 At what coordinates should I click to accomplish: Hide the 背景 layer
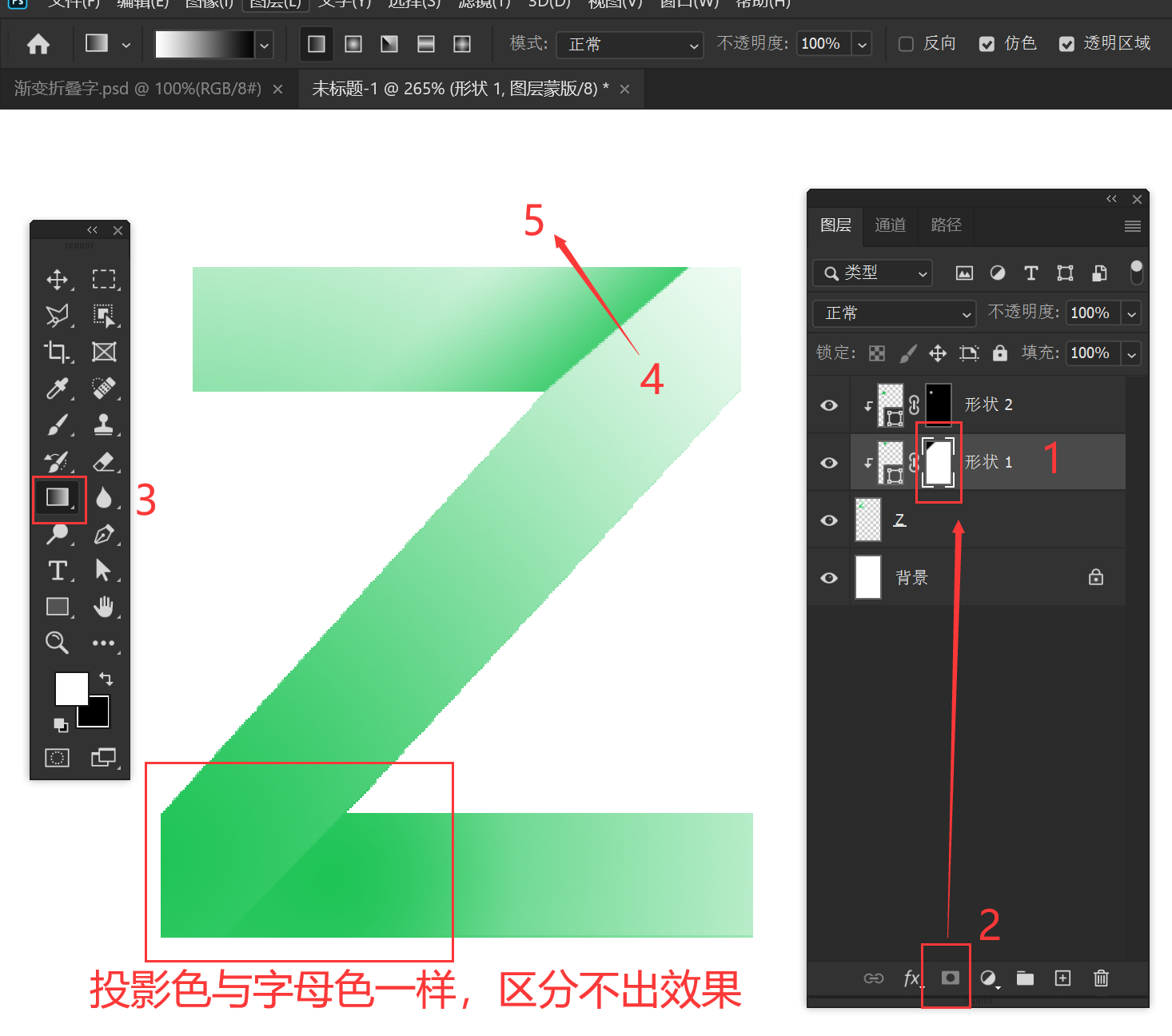click(x=829, y=578)
